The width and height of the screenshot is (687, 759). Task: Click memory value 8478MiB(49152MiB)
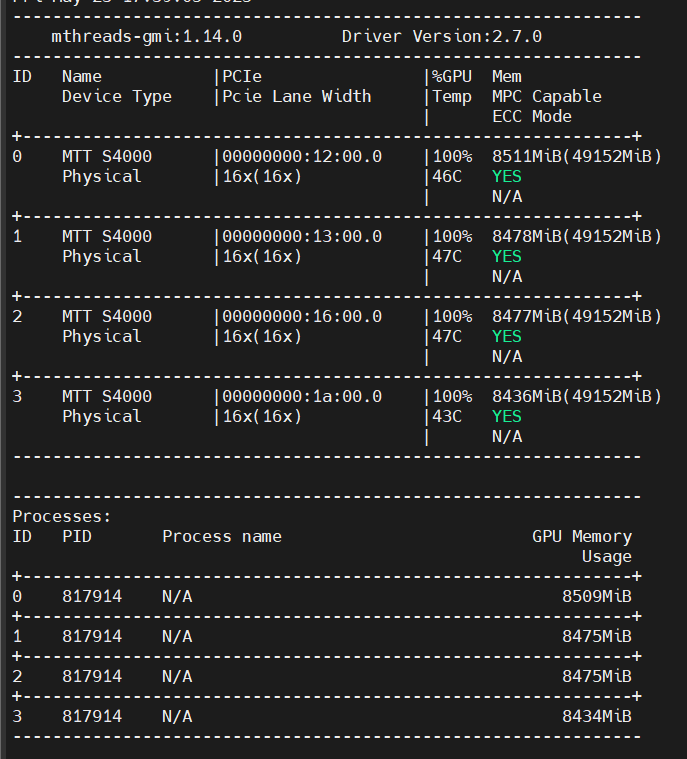tap(577, 237)
